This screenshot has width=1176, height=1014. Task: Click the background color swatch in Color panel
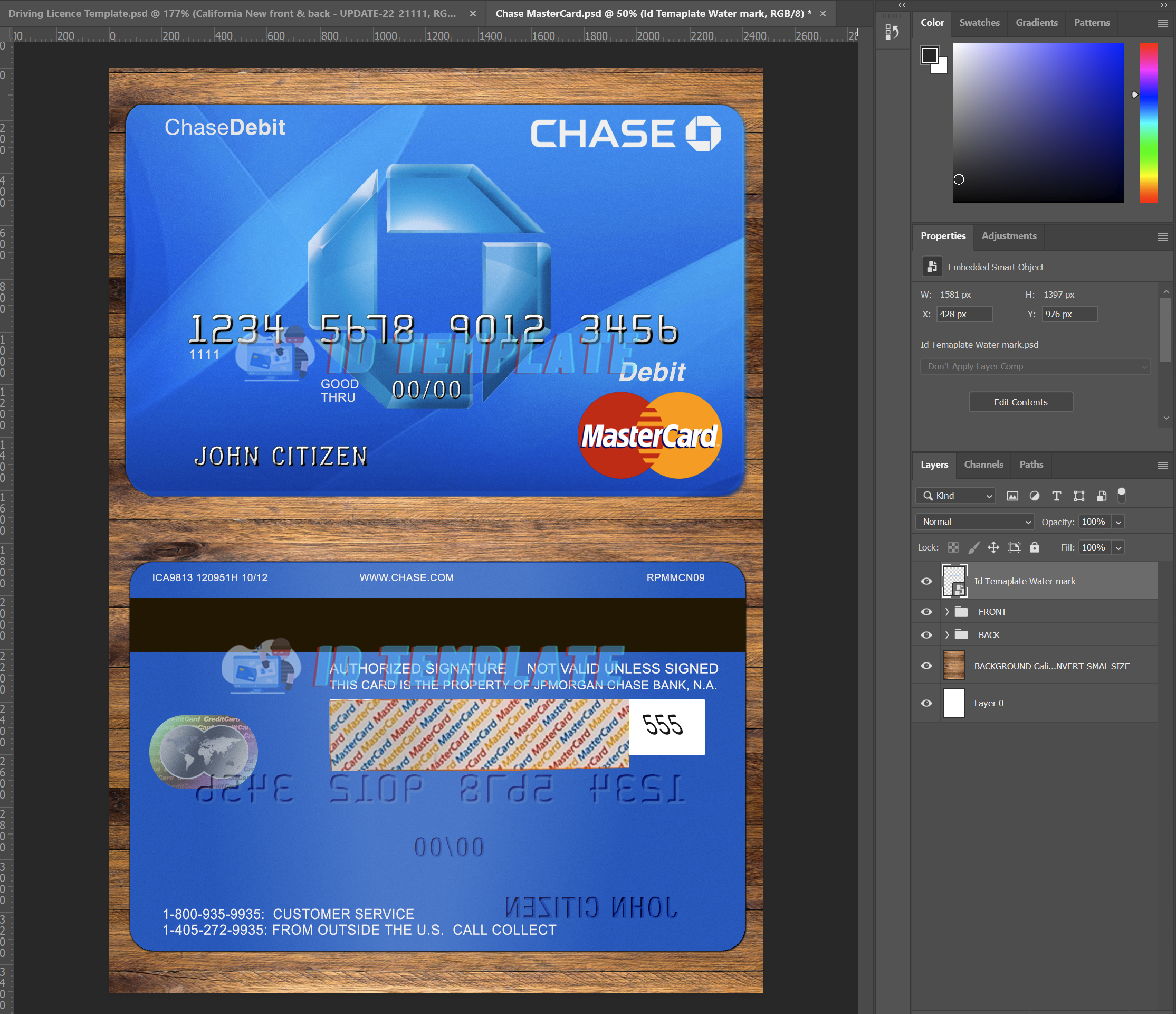(x=941, y=67)
